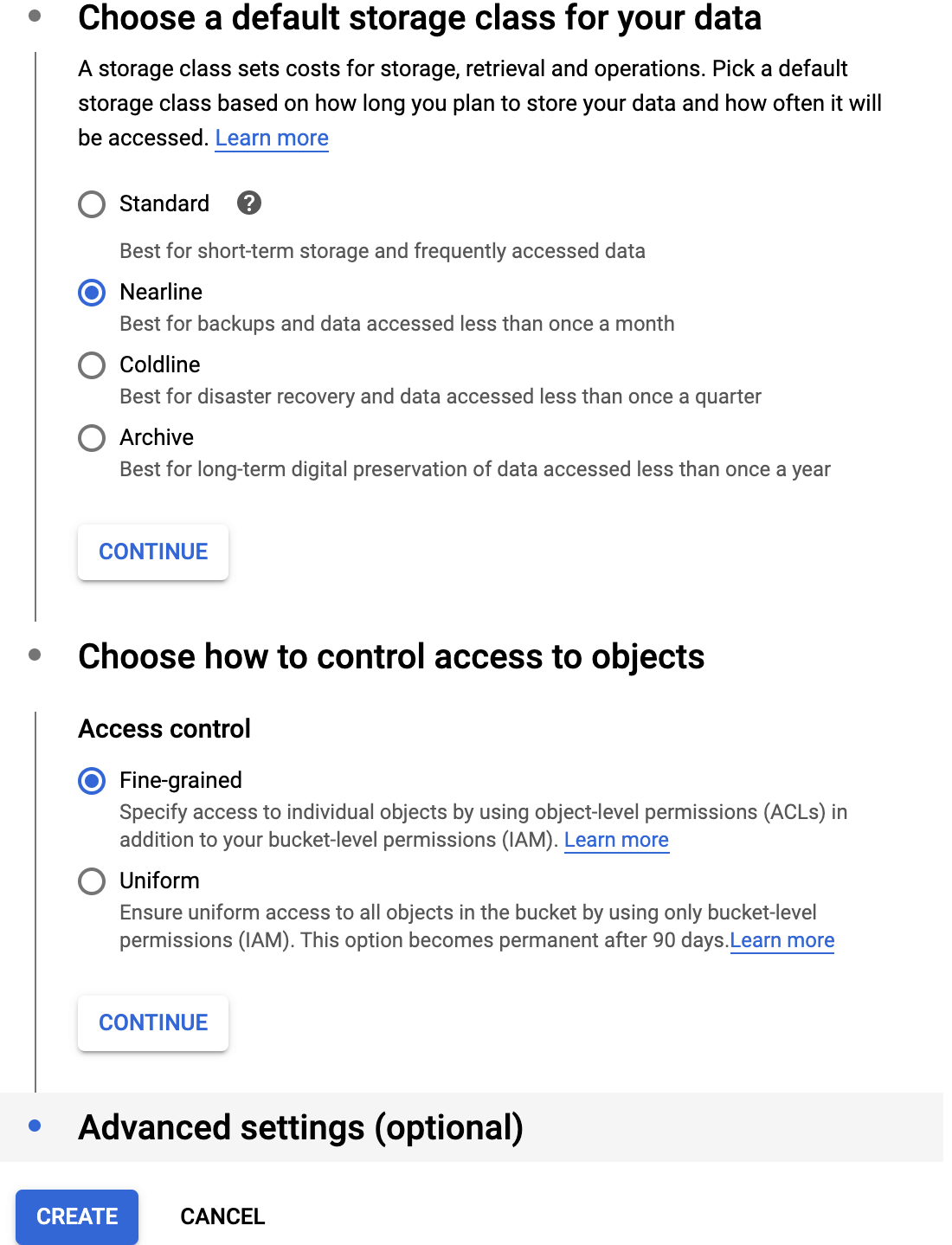
Task: Open Learn more link for Fine-grained access
Action: tap(616, 840)
